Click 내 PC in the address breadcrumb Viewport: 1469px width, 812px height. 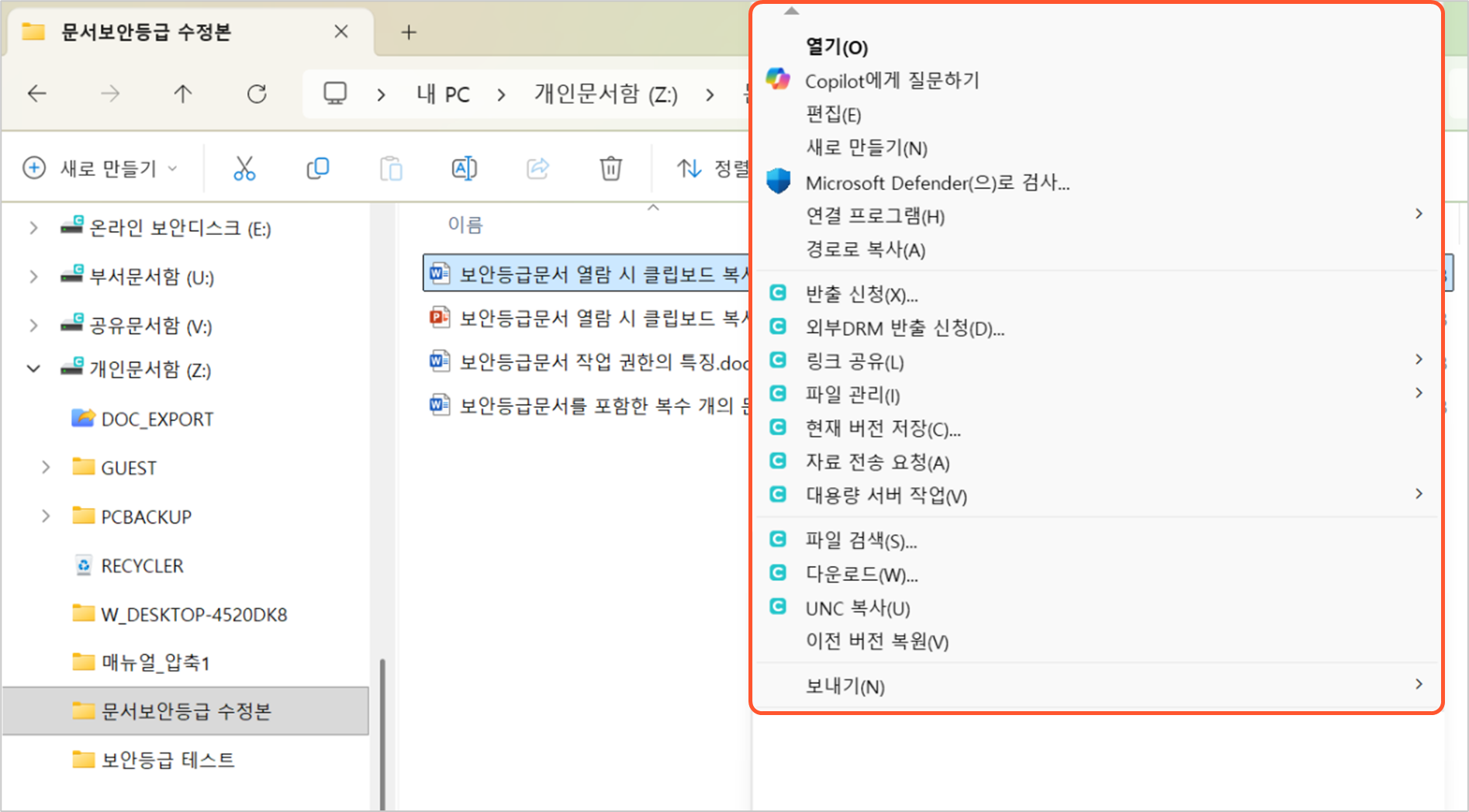[x=443, y=95]
